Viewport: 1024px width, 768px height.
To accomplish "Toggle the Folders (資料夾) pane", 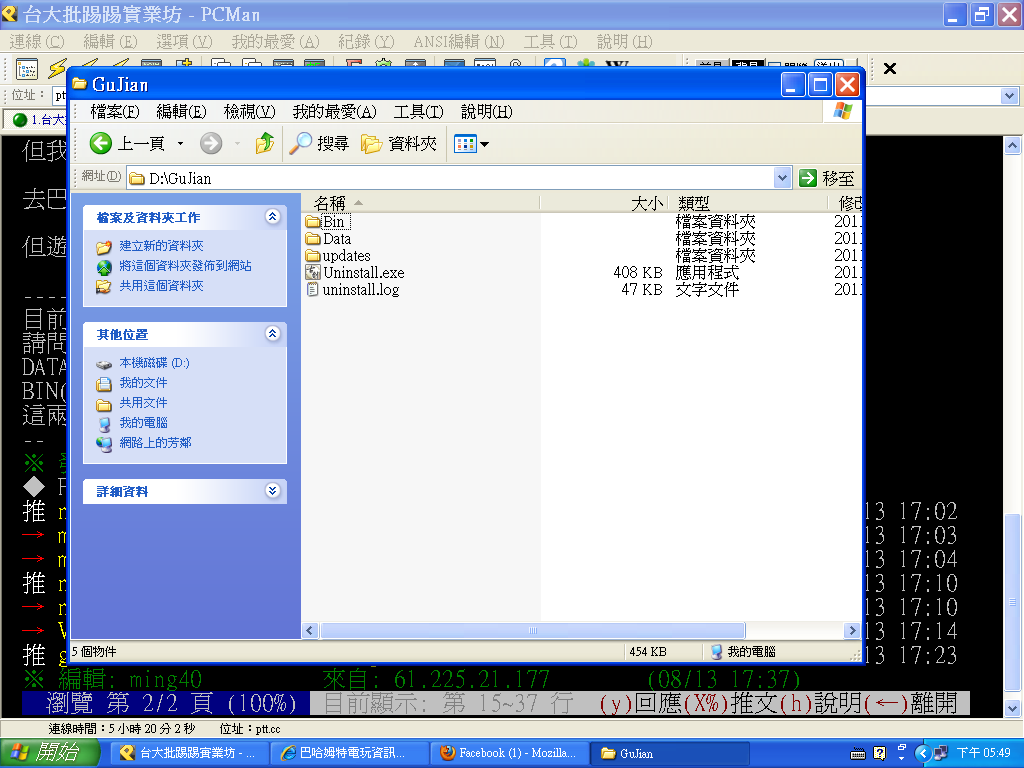I will coord(399,144).
